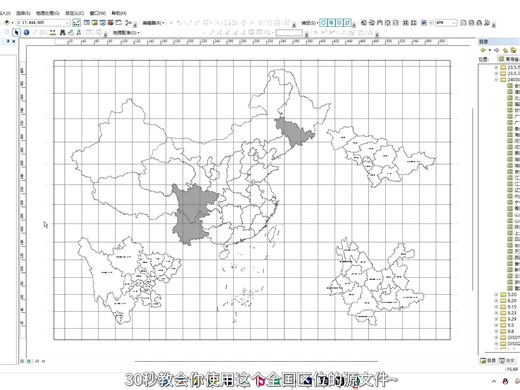The image size is (520, 390).
Task: Switch to Data View button
Action: point(22,361)
